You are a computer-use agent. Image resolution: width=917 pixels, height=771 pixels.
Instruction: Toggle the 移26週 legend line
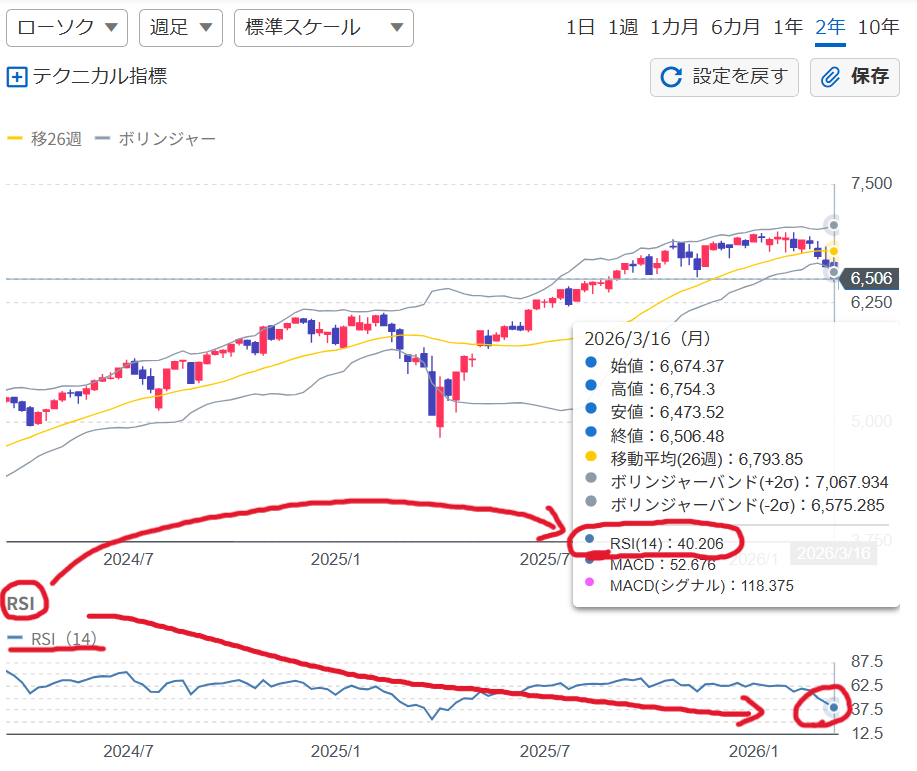[44, 139]
